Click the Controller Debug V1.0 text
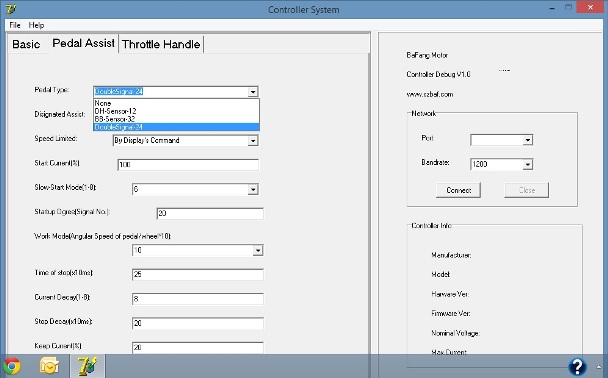The height and width of the screenshot is (378, 608). pyautogui.click(x=438, y=74)
